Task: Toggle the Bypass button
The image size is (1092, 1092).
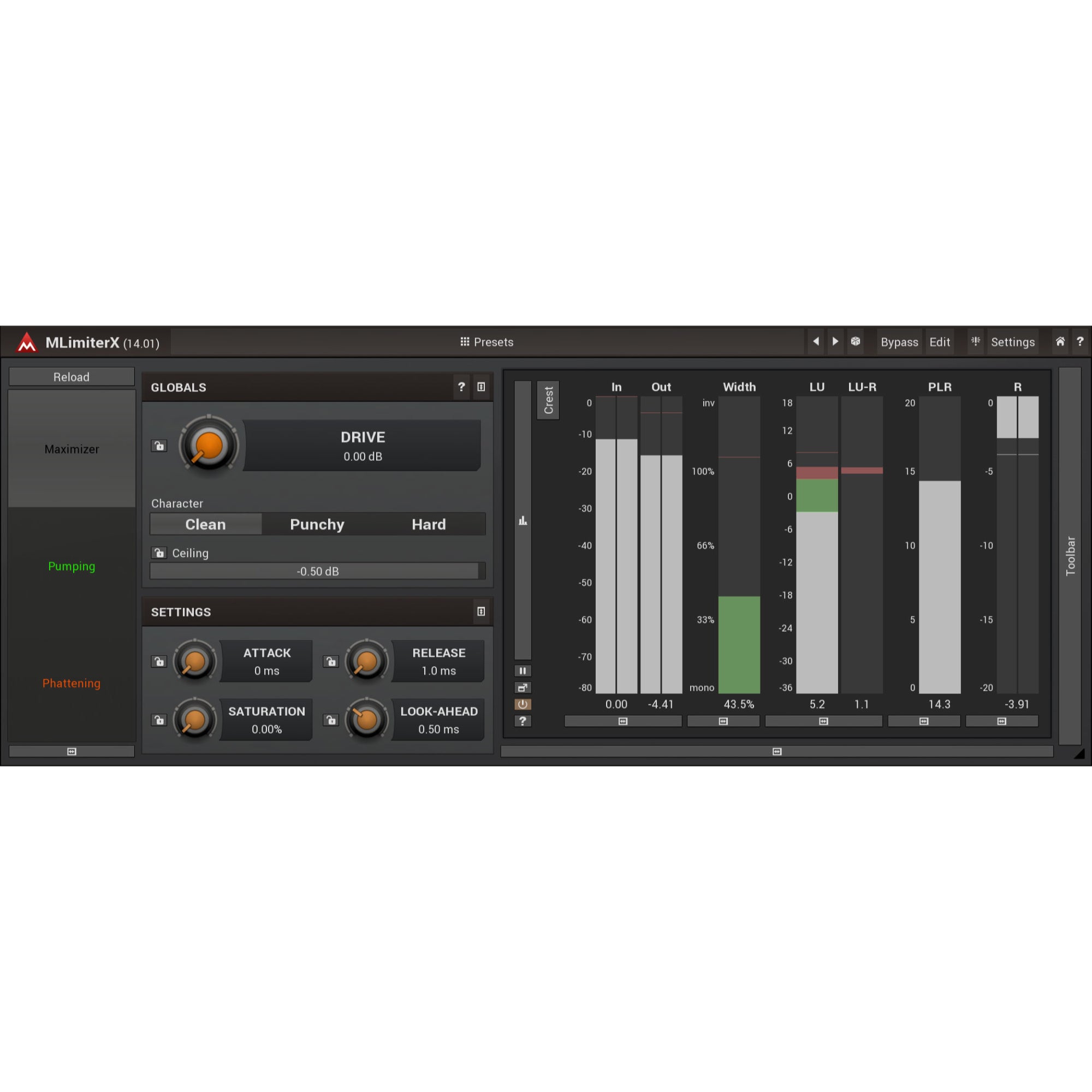Action: (899, 342)
